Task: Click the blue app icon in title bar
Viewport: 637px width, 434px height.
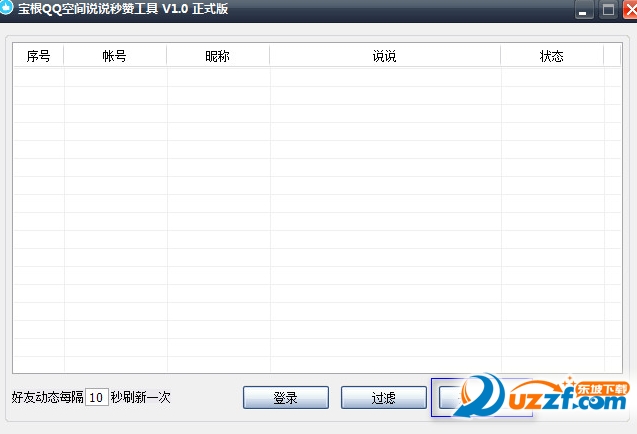Action: click(6, 9)
